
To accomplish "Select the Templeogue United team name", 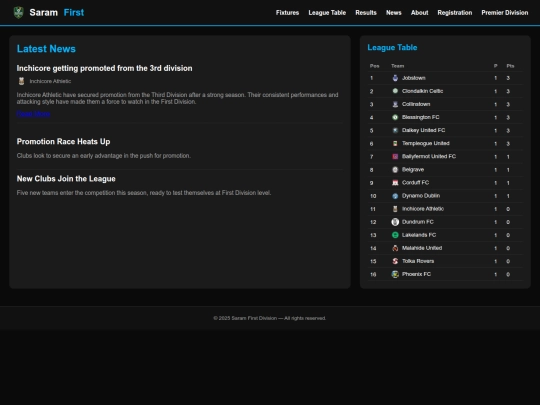I will pos(426,144).
